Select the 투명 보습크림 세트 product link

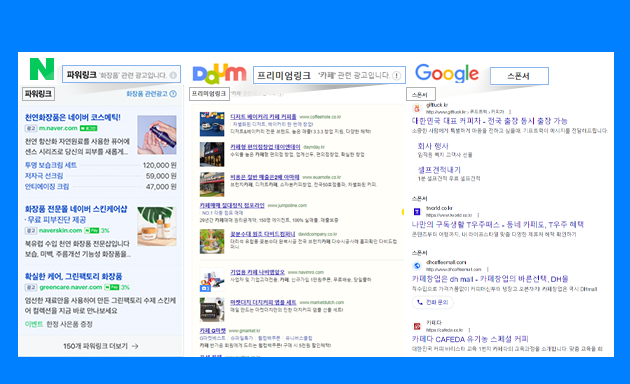[51, 165]
